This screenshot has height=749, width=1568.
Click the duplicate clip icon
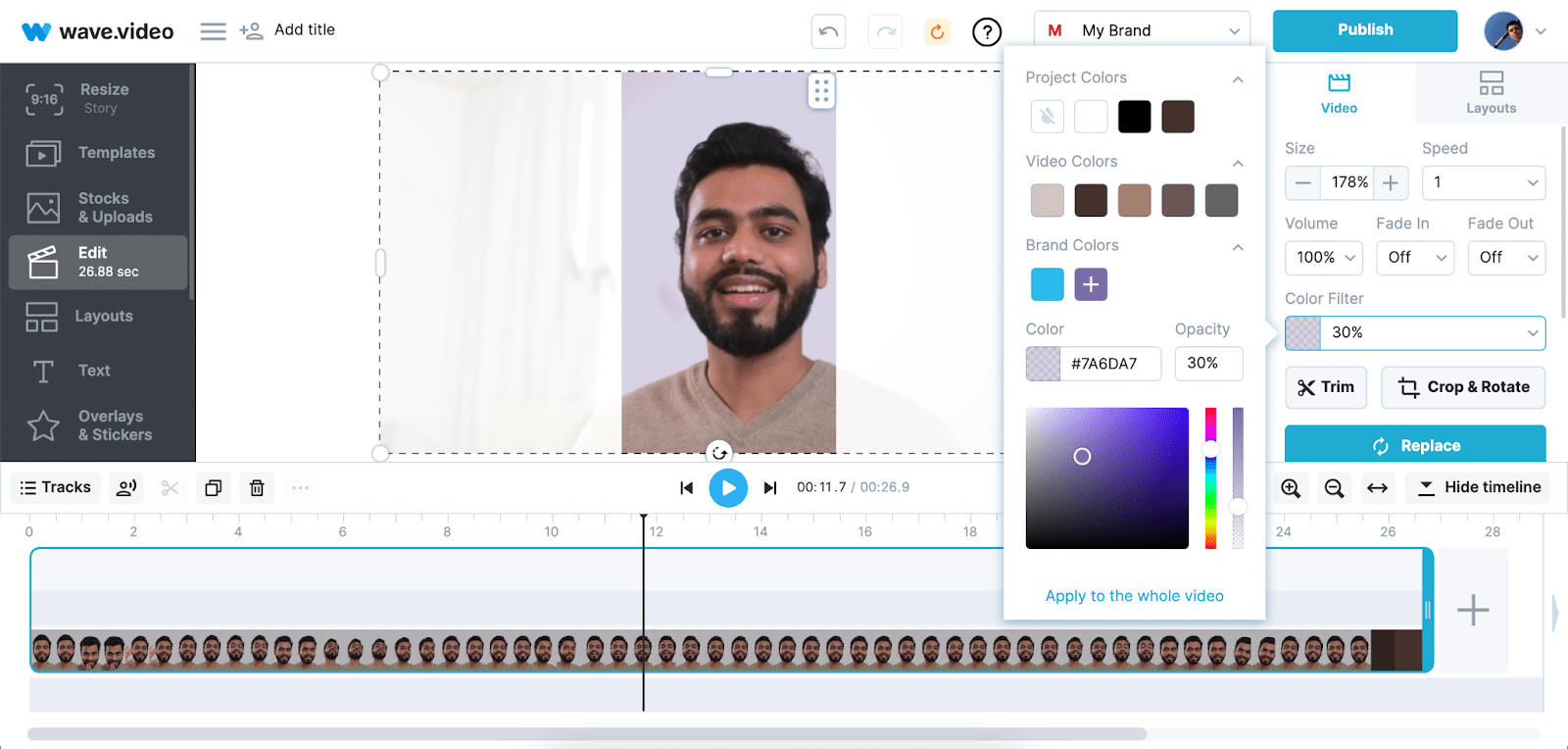pyautogui.click(x=213, y=487)
